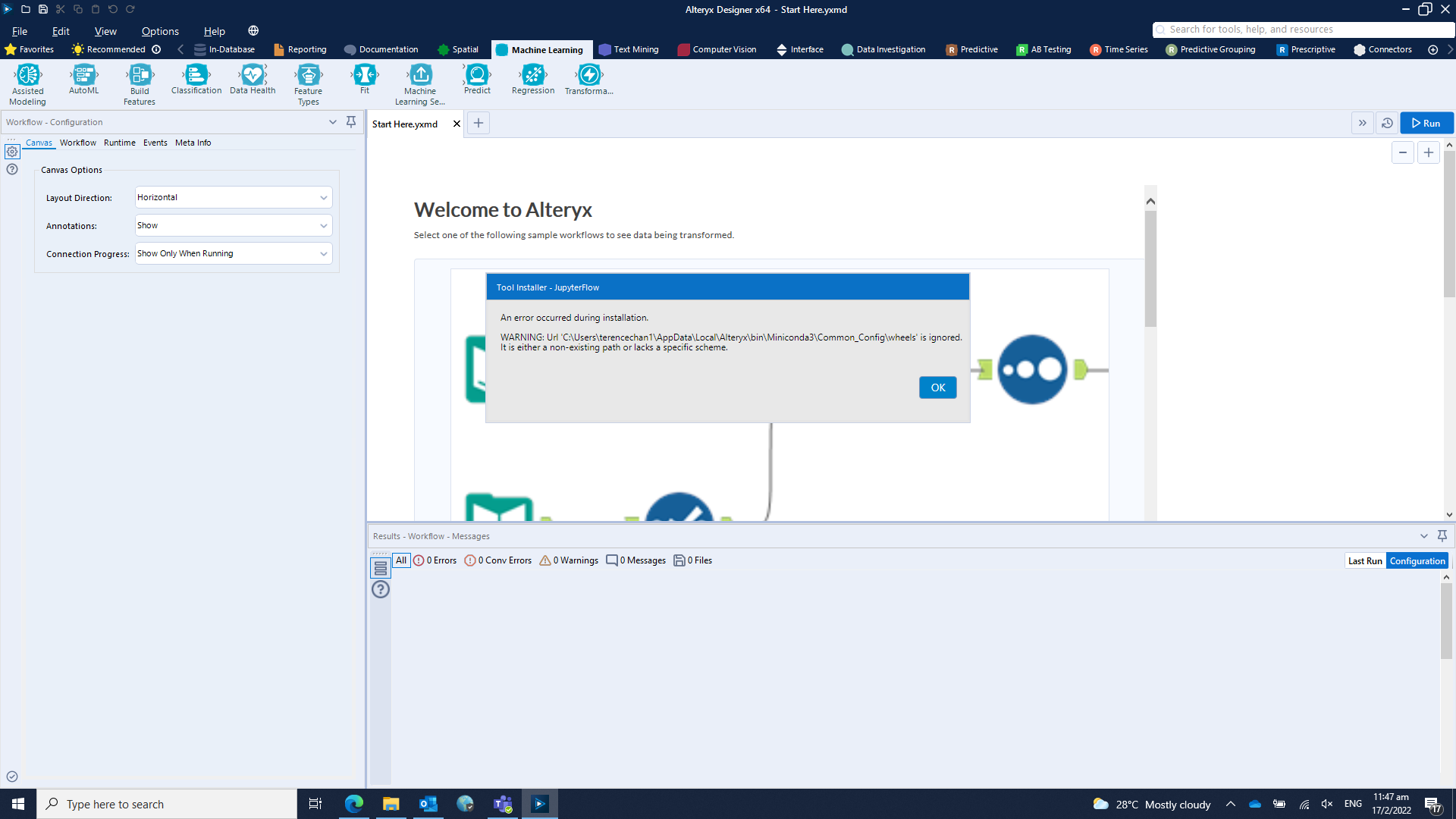Switch to the Text Mining tool category

tap(629, 49)
